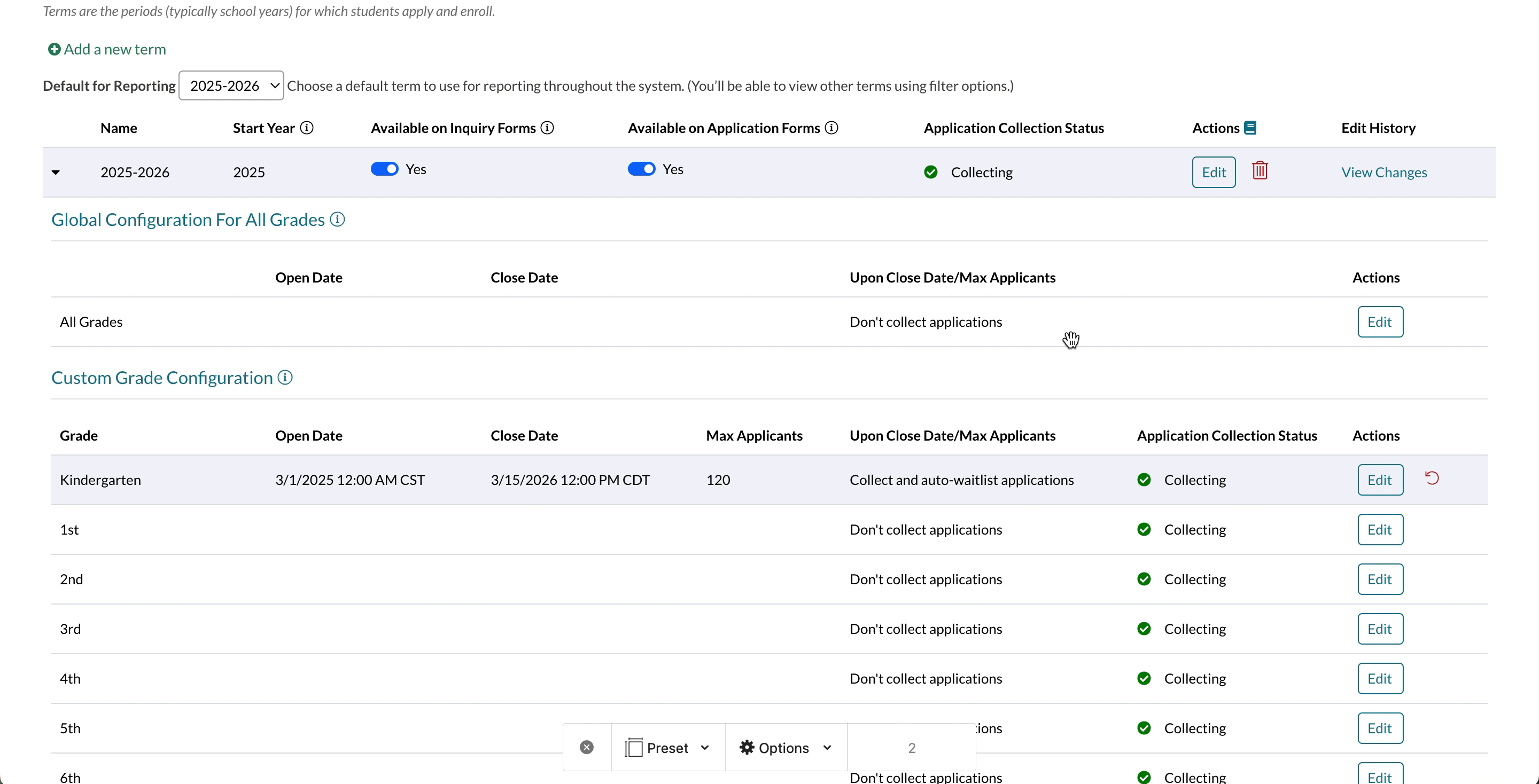Open the Options dropdown menu
Viewport: 1539px width, 784px height.
tap(785, 748)
